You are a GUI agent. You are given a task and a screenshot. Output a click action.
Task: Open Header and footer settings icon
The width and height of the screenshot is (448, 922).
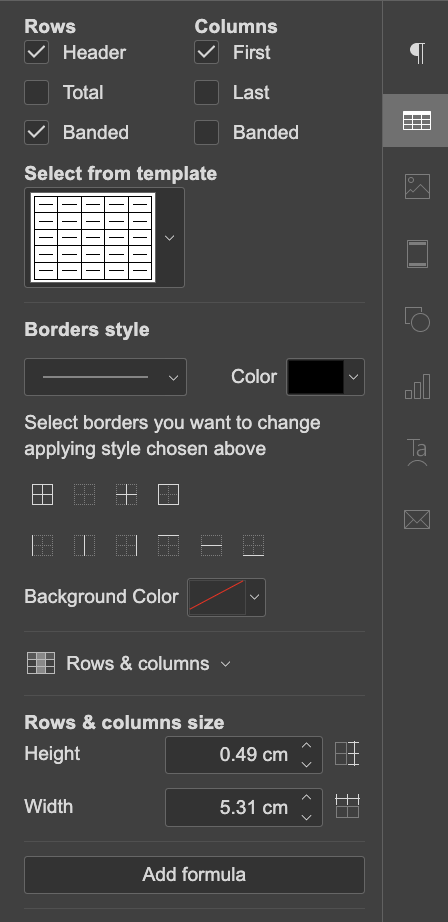[417, 254]
